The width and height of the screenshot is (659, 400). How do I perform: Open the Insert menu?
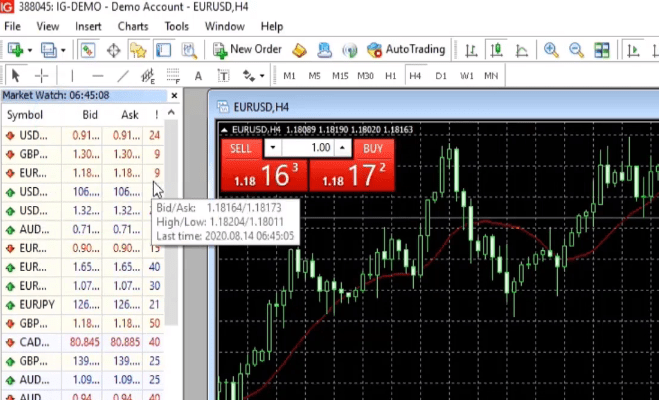click(88, 26)
